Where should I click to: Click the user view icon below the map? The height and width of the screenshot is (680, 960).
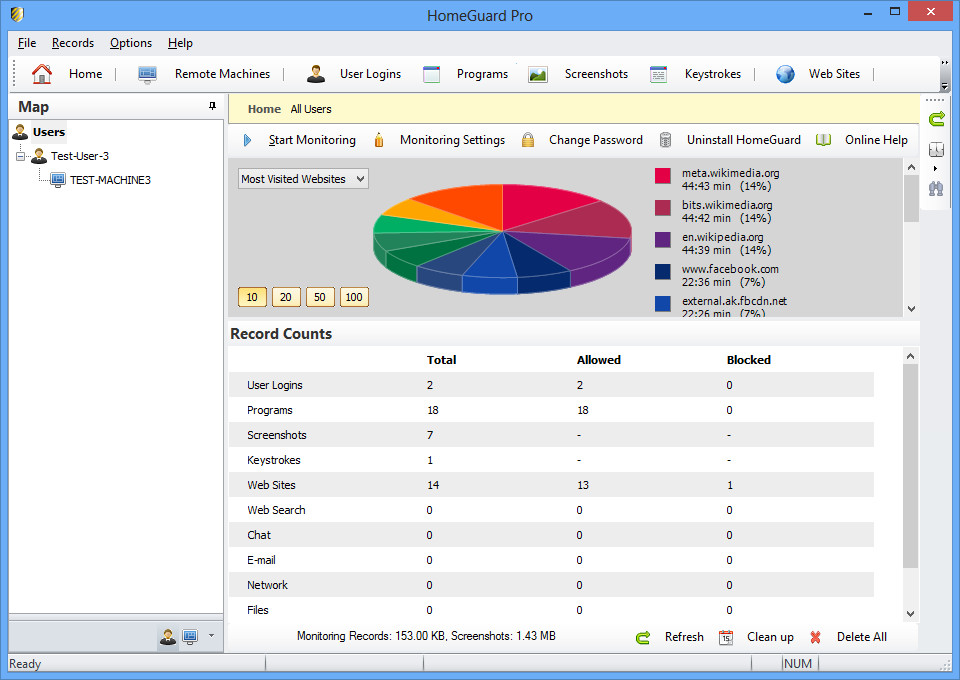(x=168, y=637)
